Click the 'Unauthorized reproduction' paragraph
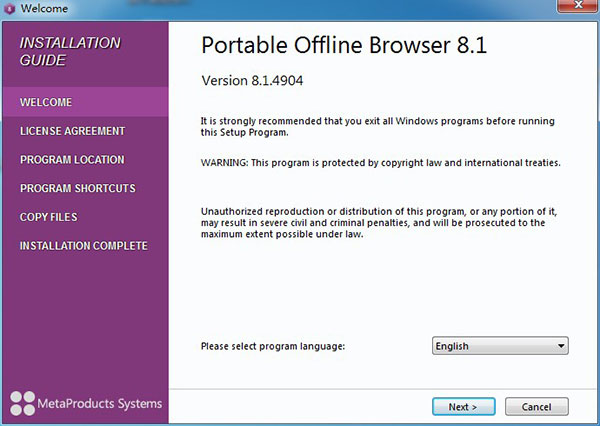Image resolution: width=600 pixels, height=426 pixels. point(379,223)
